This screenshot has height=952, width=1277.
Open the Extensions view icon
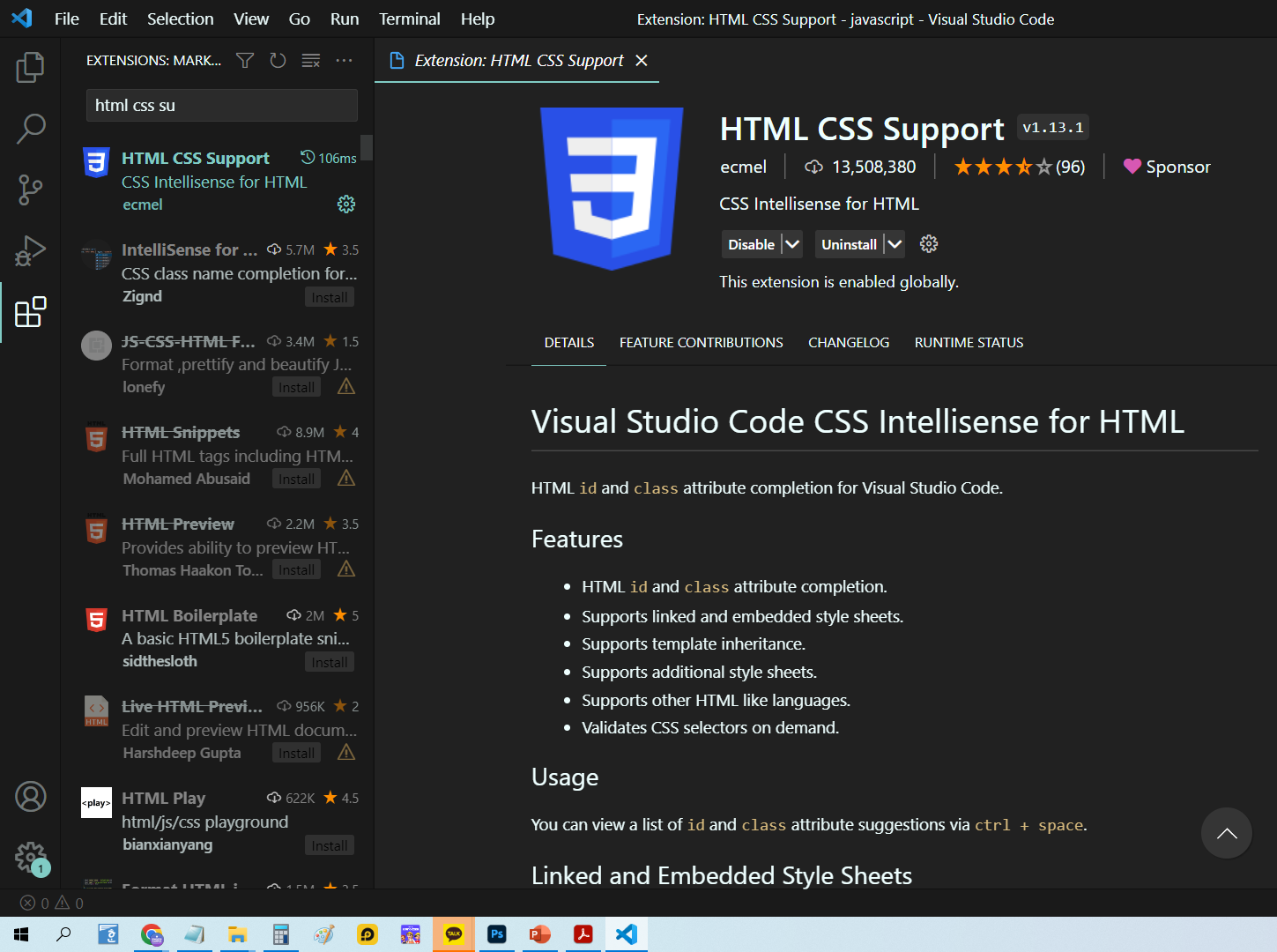point(30,312)
